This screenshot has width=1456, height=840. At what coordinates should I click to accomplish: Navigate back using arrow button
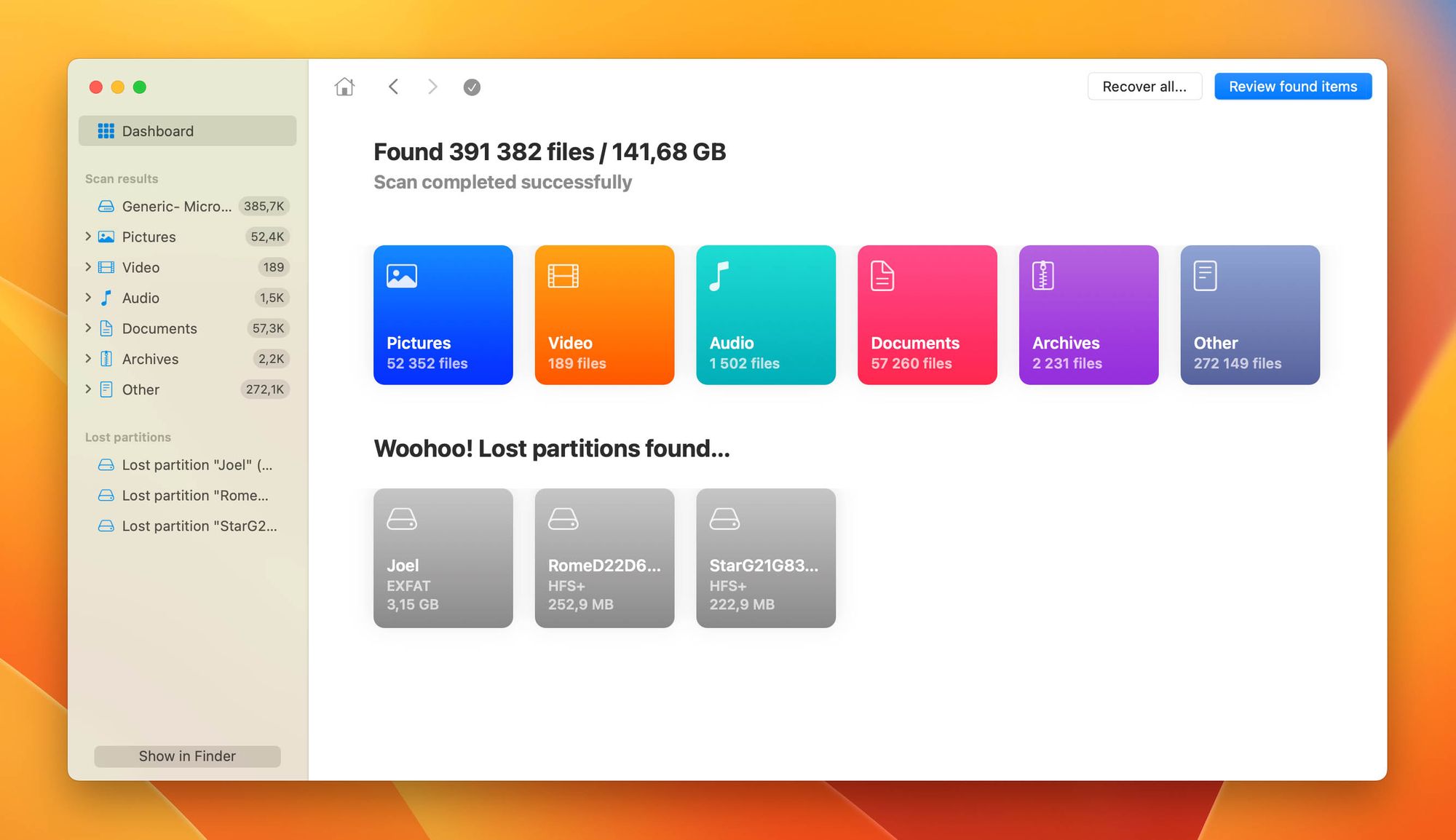(x=395, y=86)
